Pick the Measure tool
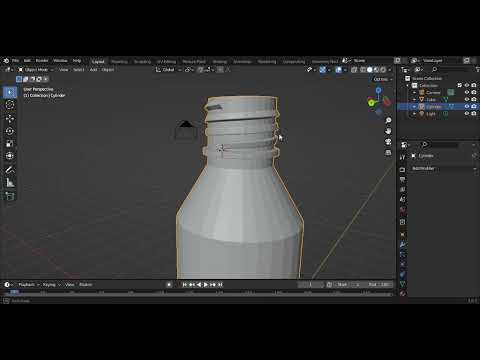Viewport: 480px width, 360px height. click(10, 183)
